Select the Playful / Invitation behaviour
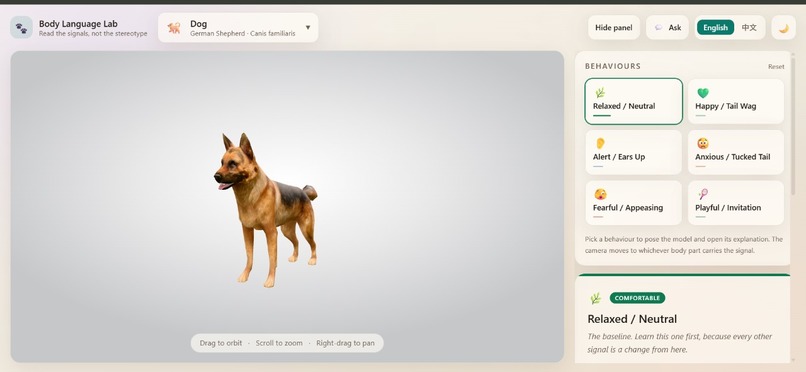 click(736, 203)
